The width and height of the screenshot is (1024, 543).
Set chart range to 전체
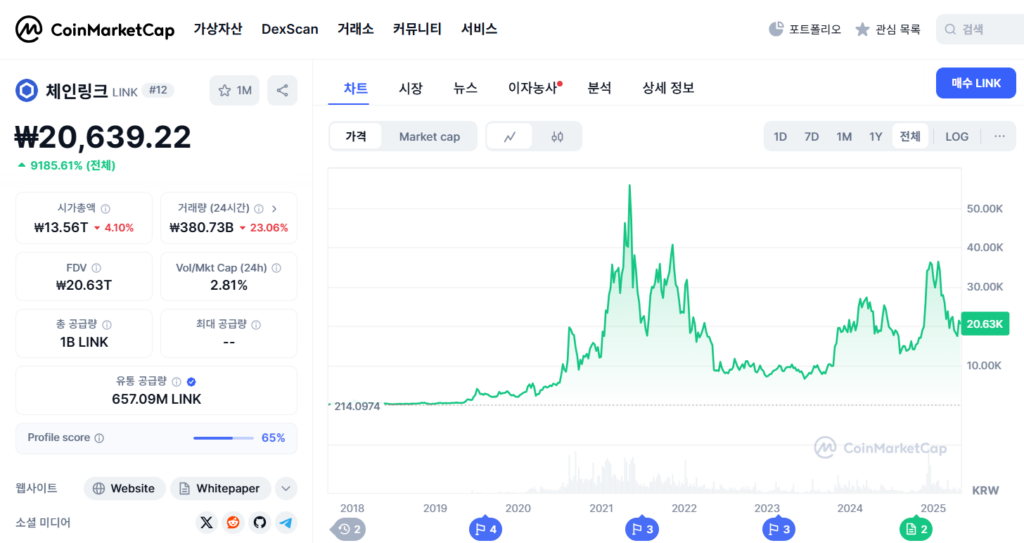pos(910,136)
